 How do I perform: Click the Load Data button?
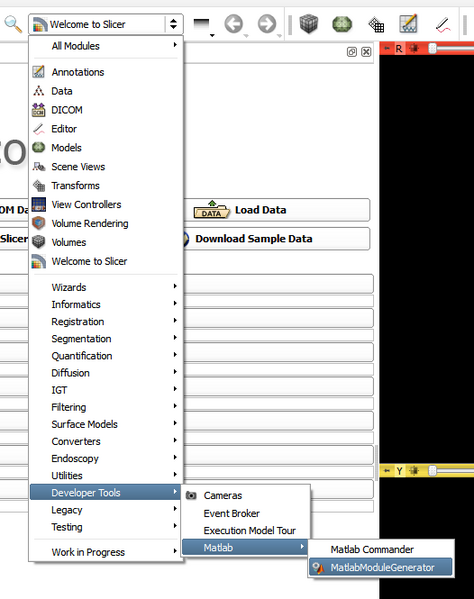[x=277, y=210]
